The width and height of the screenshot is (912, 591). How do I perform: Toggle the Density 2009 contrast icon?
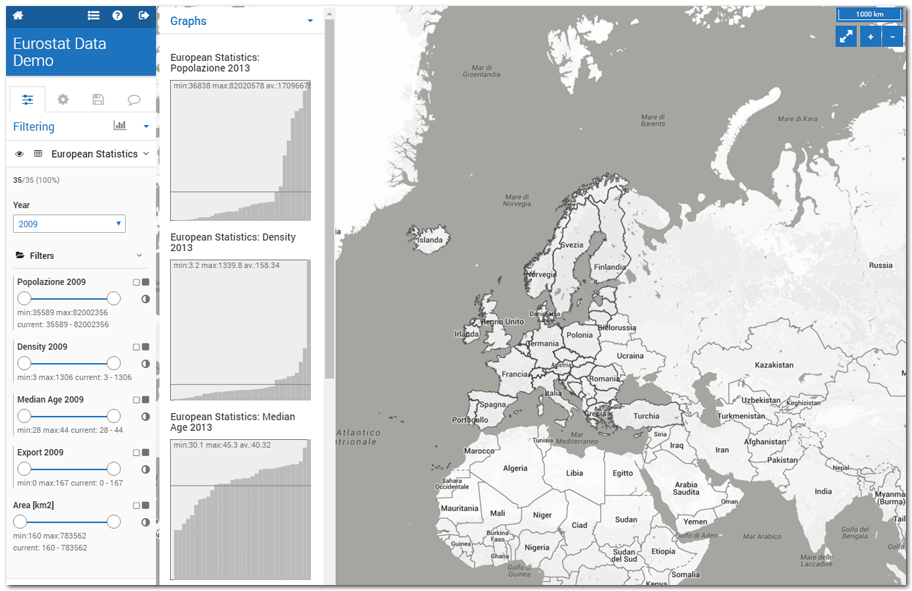(x=145, y=364)
